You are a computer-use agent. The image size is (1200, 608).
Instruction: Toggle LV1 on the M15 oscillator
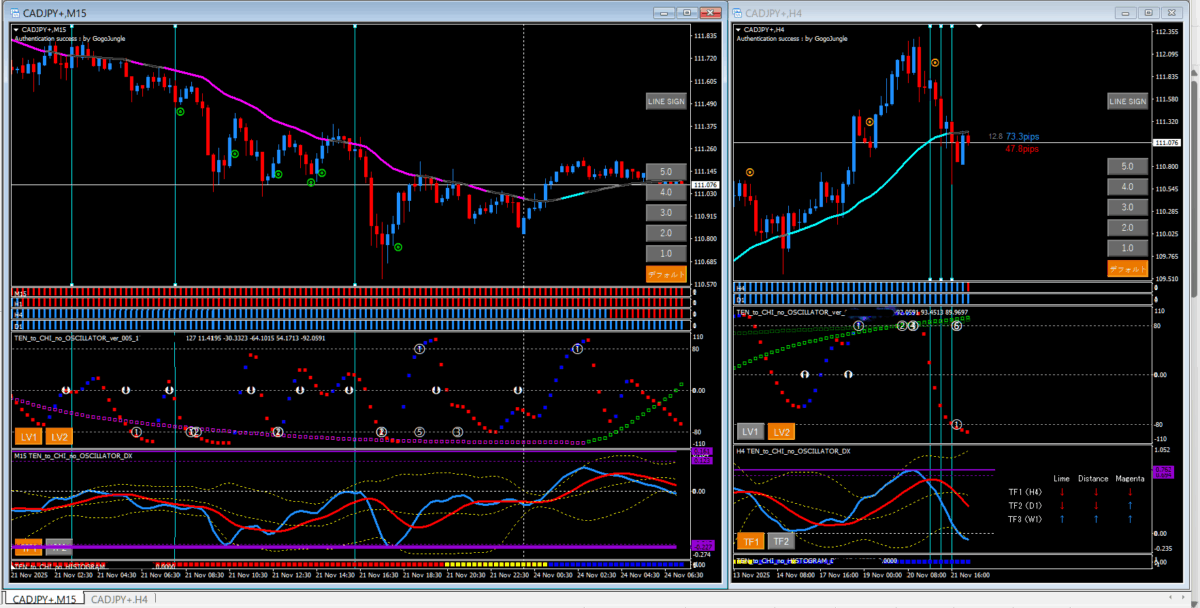pos(28,437)
